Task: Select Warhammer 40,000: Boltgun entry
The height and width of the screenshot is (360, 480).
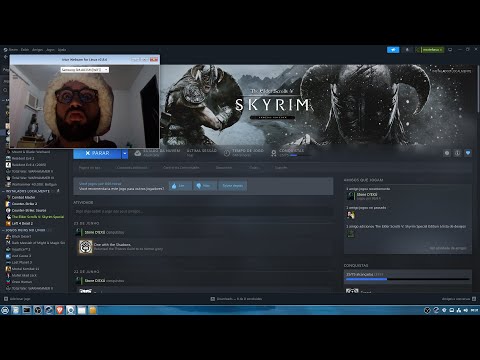Action: coord(34,185)
